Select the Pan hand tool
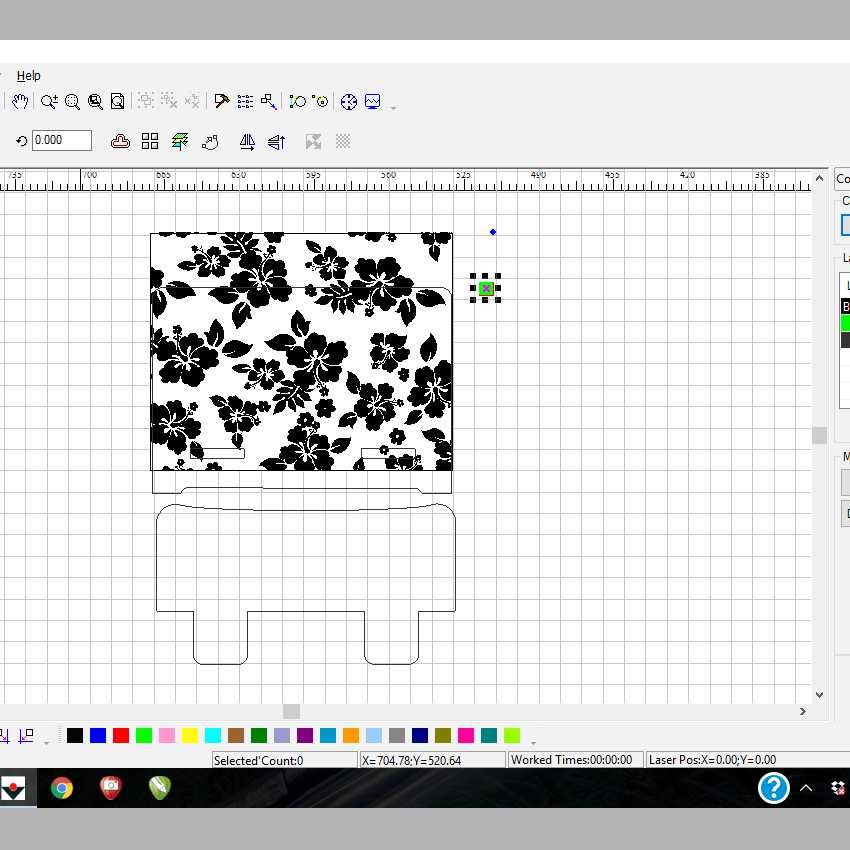 point(20,102)
